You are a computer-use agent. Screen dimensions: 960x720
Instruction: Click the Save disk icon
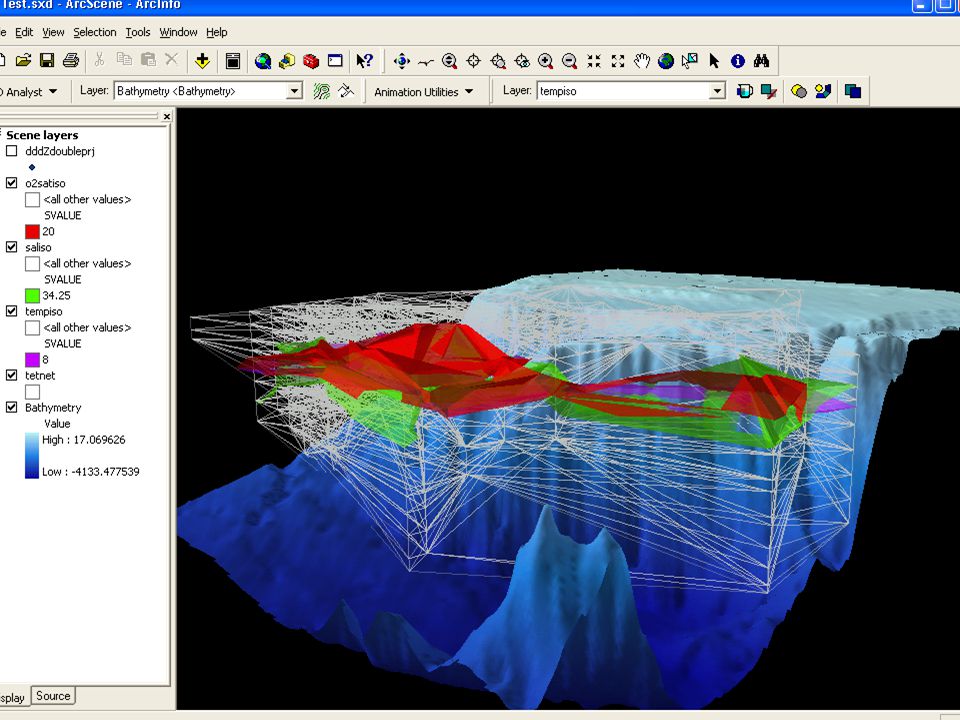[47, 60]
